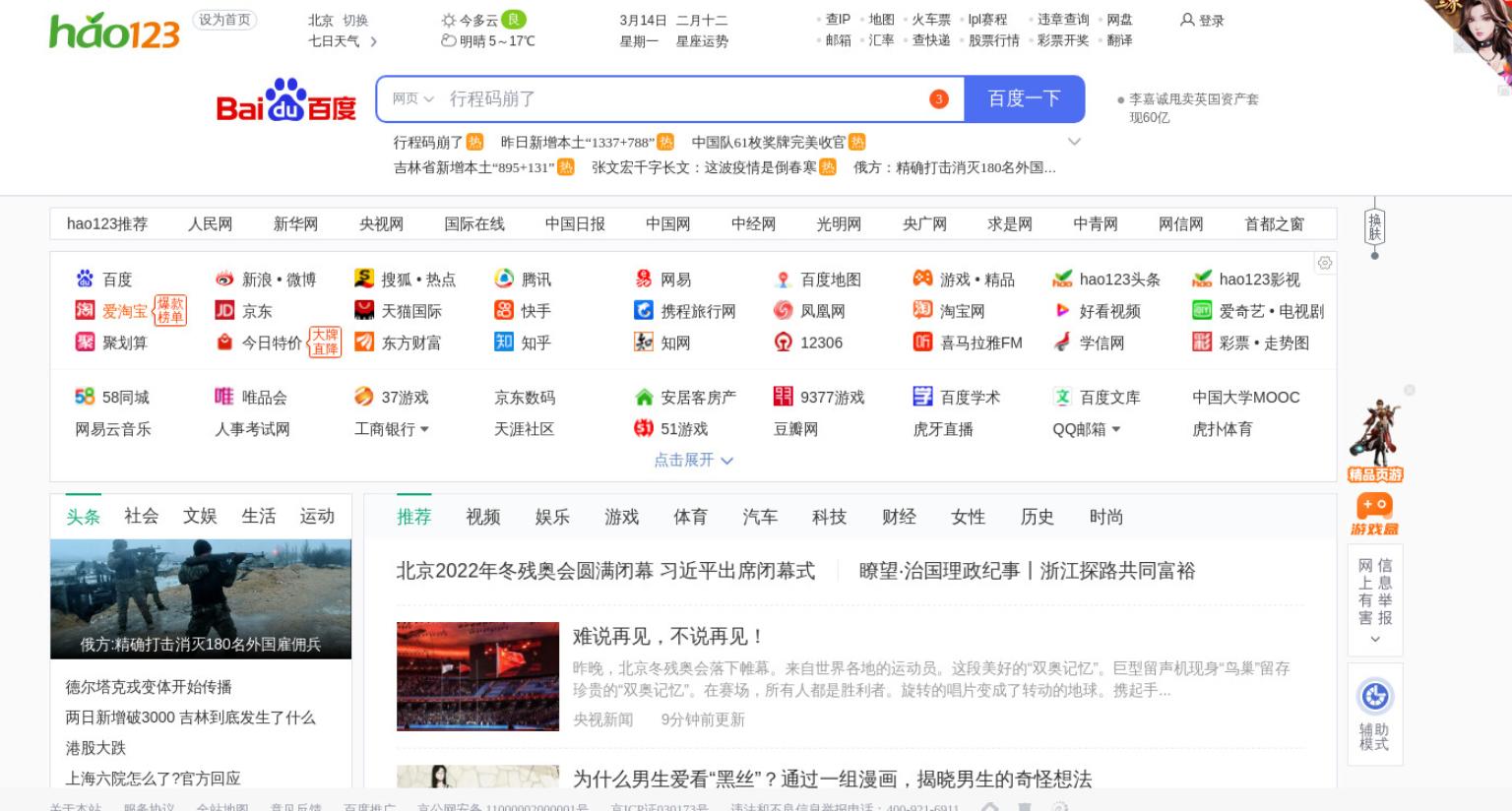Click the 搜狐 icon
This screenshot has width=1512, height=811.
click(364, 279)
